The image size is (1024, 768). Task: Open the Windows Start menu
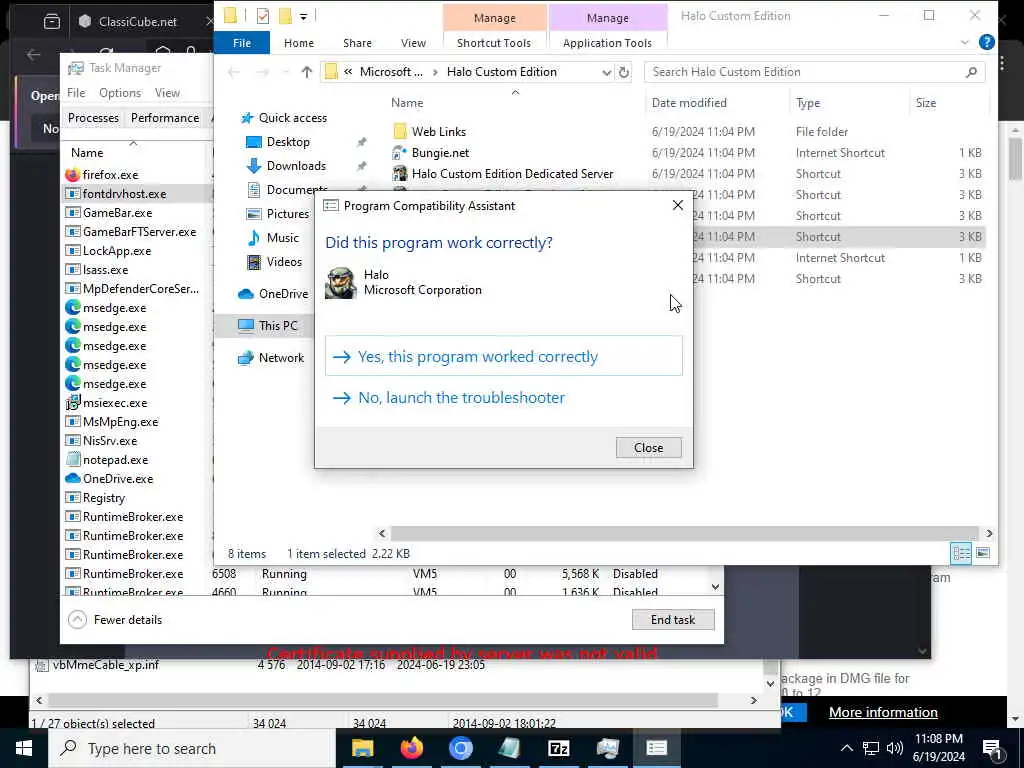24,748
